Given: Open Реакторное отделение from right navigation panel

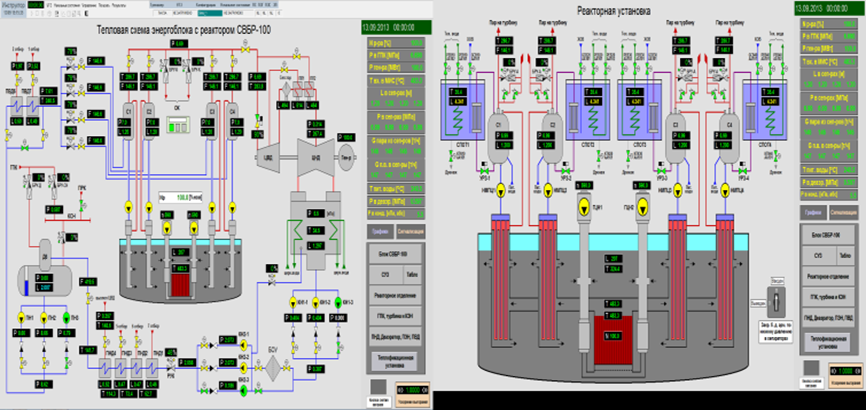Looking at the screenshot, I should tap(826, 275).
